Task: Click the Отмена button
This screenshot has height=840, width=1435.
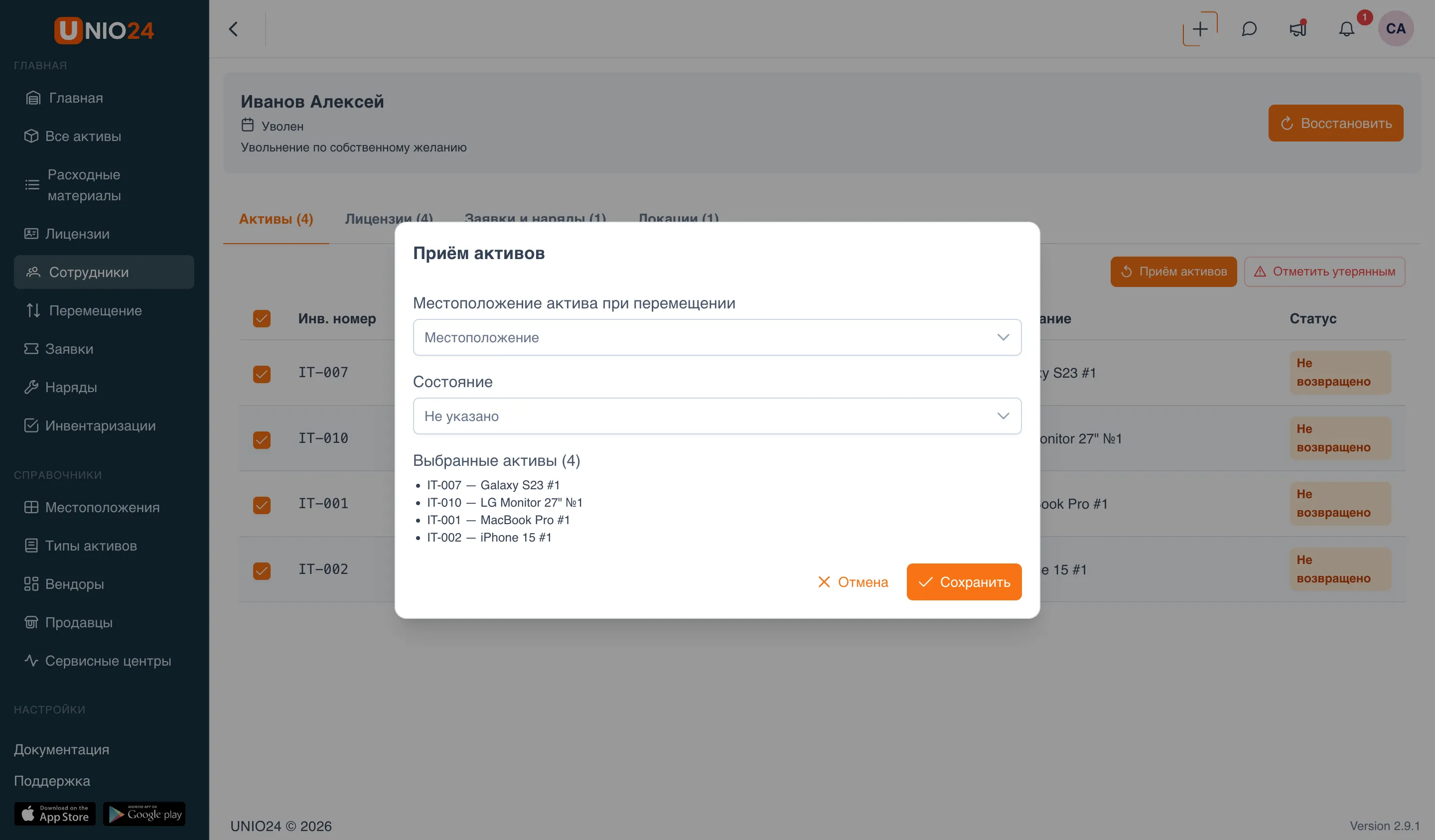Action: click(x=853, y=581)
